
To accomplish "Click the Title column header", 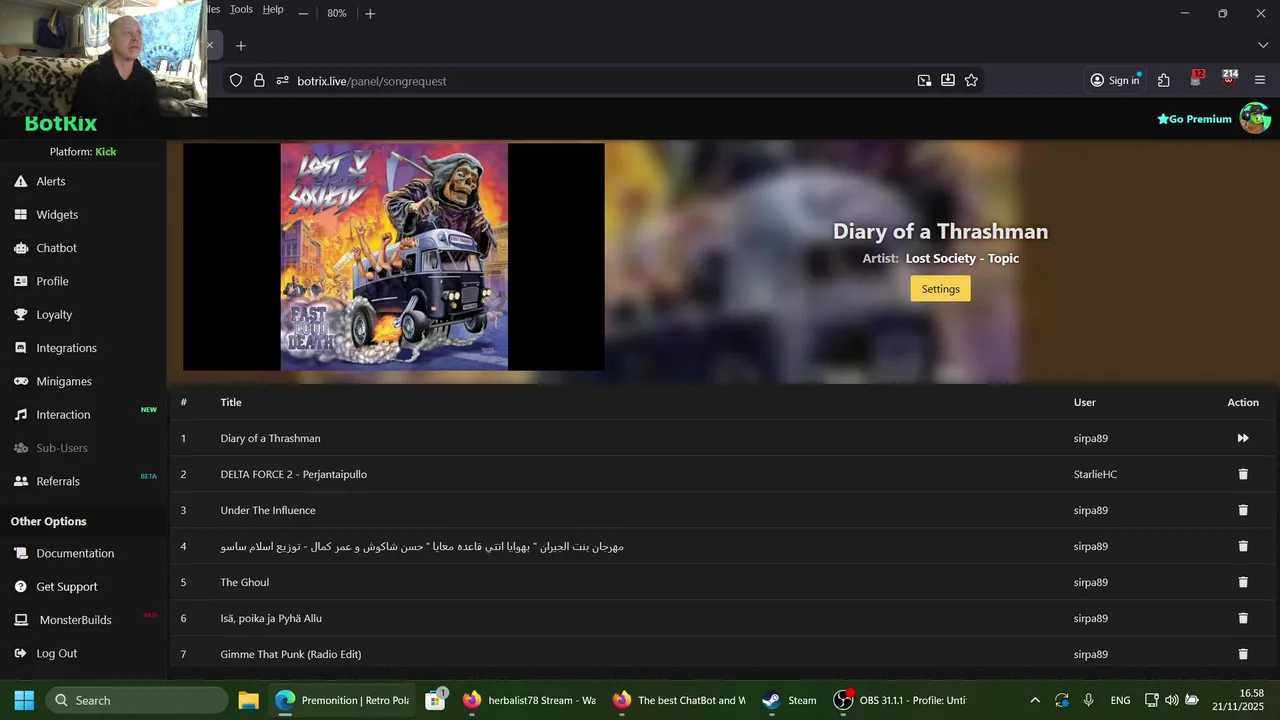I will tap(231, 402).
